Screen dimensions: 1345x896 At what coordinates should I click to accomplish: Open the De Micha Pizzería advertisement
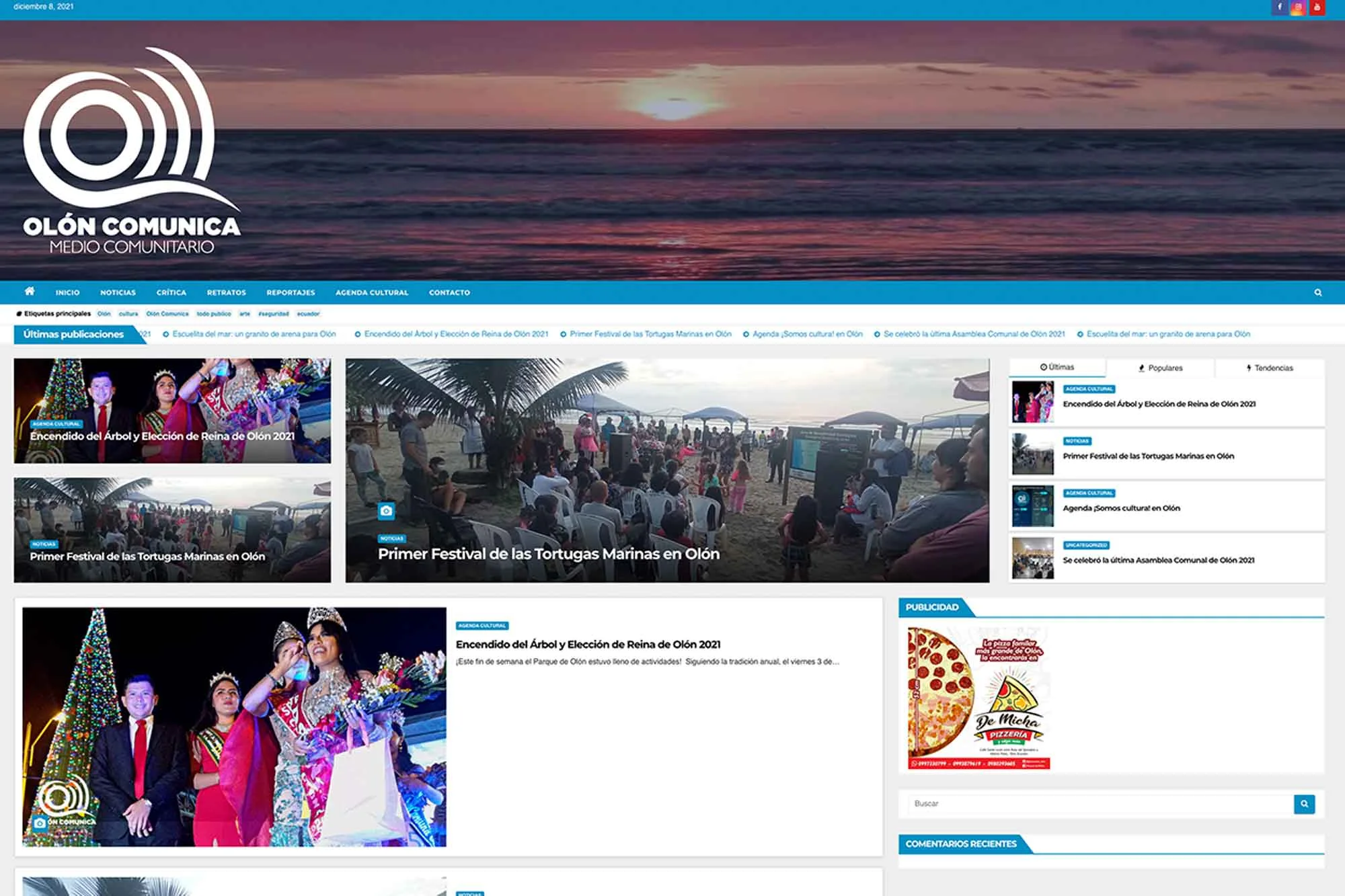tap(978, 698)
